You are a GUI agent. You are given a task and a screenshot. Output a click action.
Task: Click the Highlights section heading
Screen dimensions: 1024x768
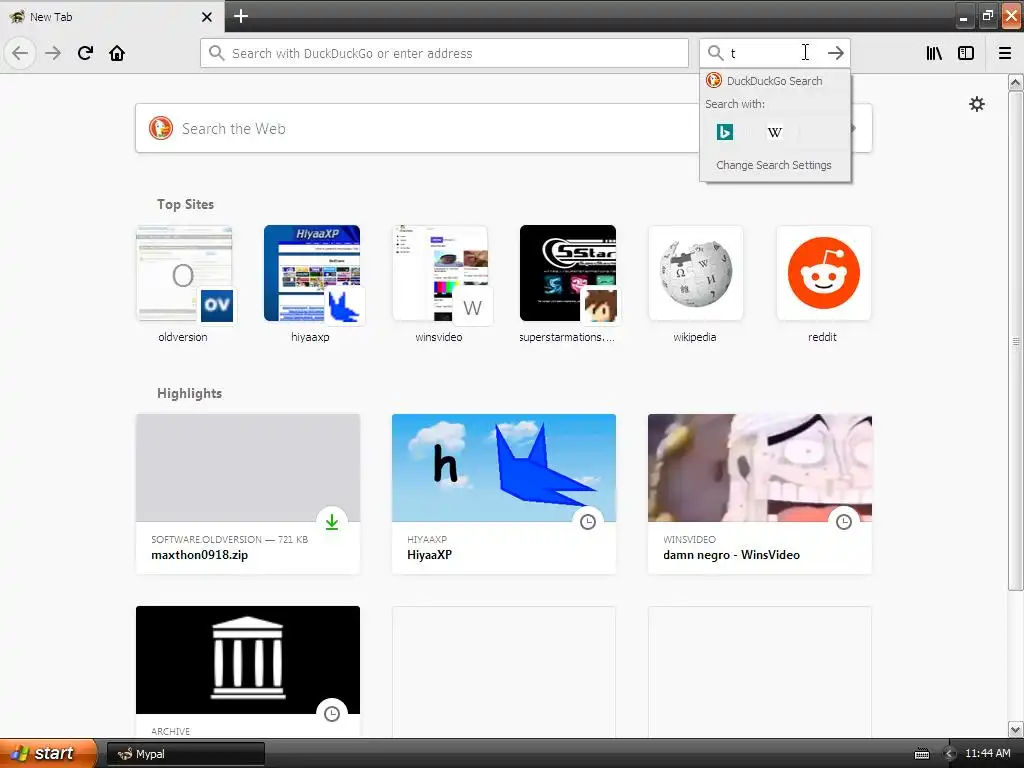pyautogui.click(x=189, y=393)
